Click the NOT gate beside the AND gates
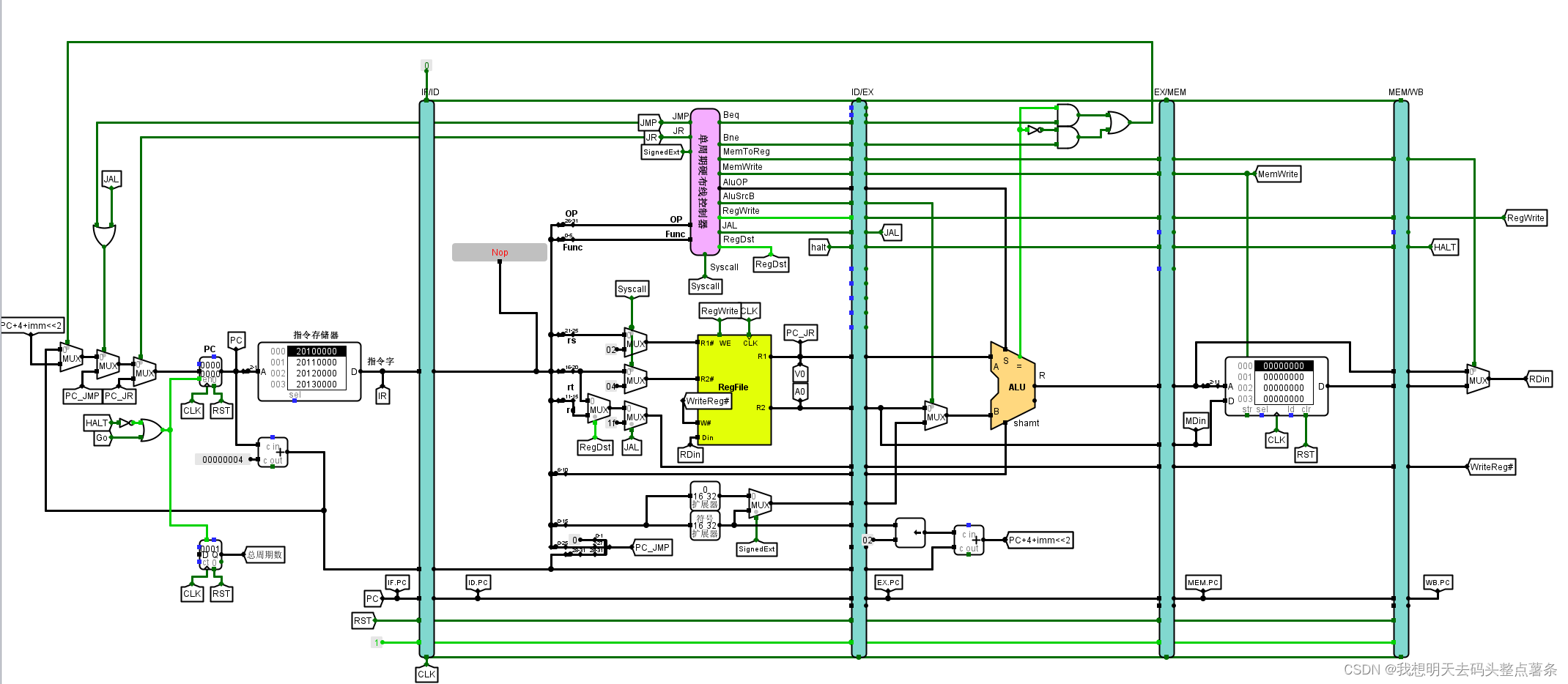Image resolution: width=1568 pixels, height=684 pixels. click(x=1034, y=130)
